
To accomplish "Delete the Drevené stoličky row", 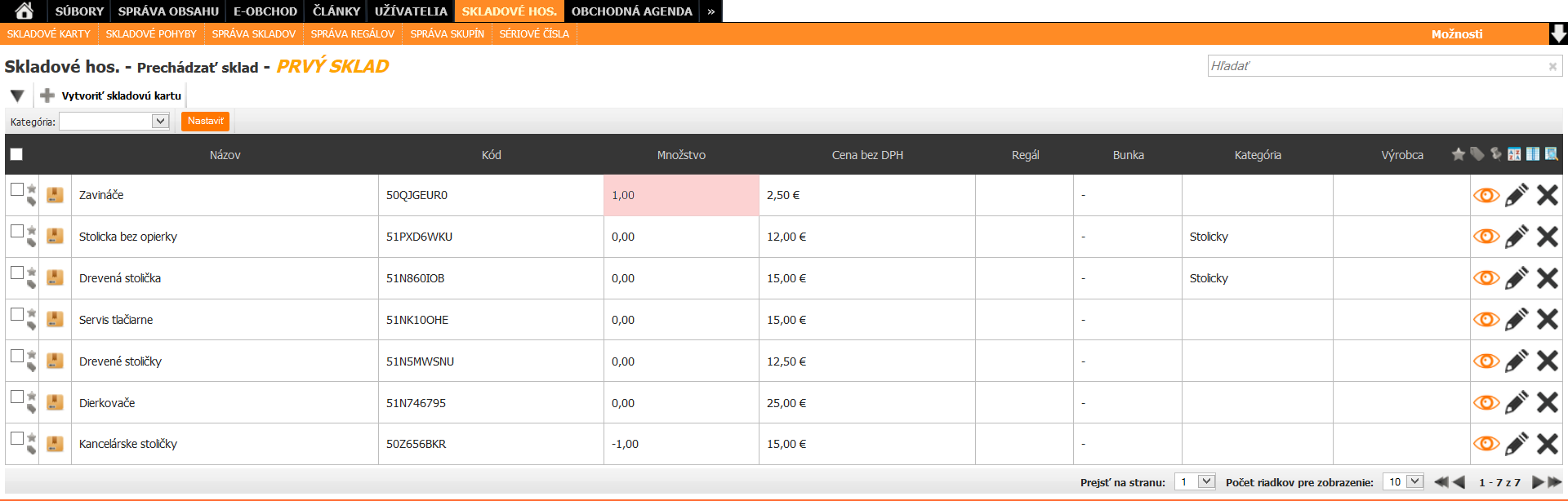I will pos(1547,361).
